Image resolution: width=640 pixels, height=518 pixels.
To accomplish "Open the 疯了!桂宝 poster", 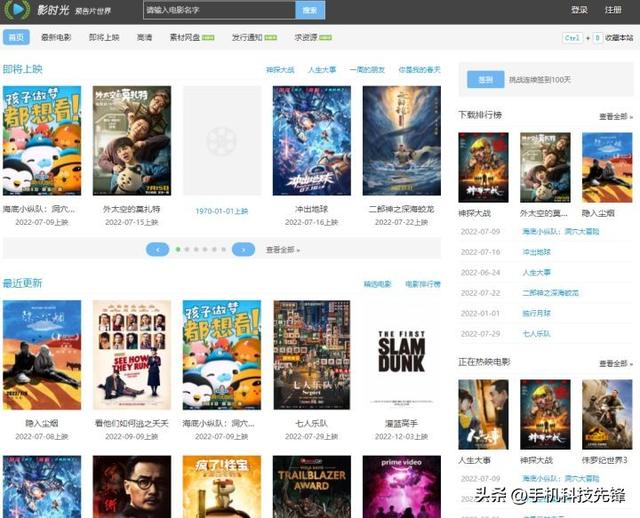I will [222, 487].
